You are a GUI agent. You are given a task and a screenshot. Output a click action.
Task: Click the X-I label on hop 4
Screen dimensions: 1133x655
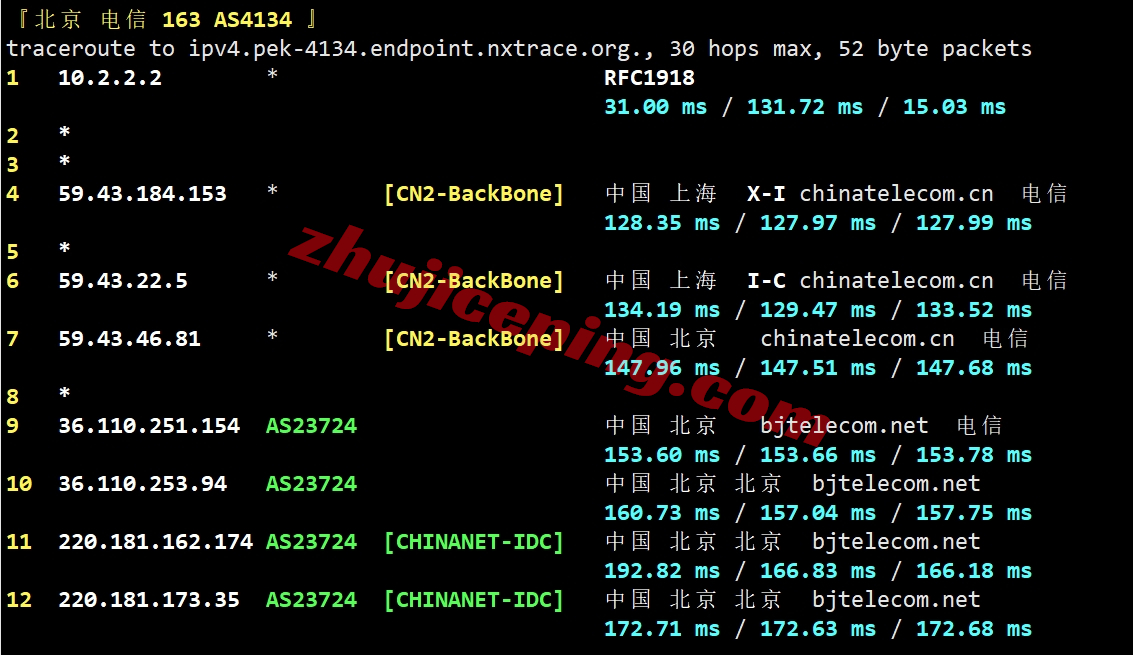tap(766, 194)
